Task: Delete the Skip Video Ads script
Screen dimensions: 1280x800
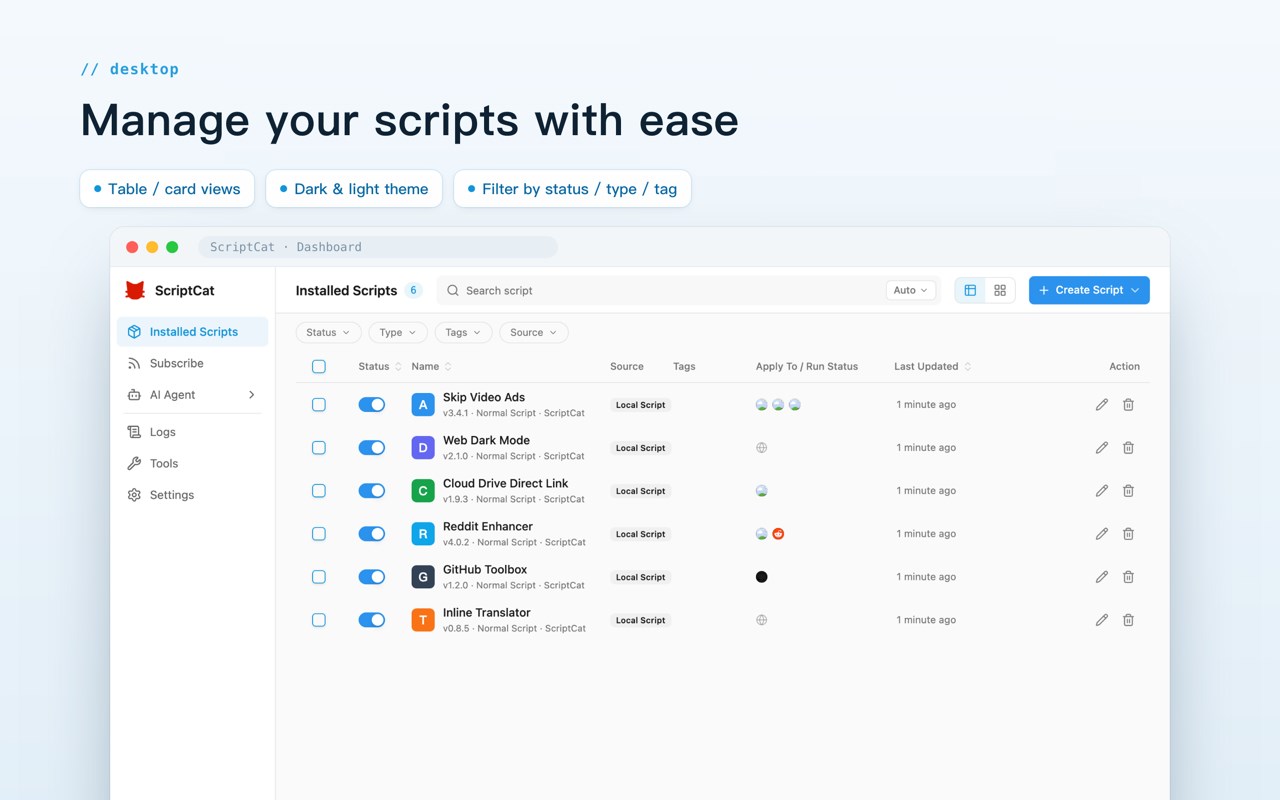Action: coord(1128,405)
